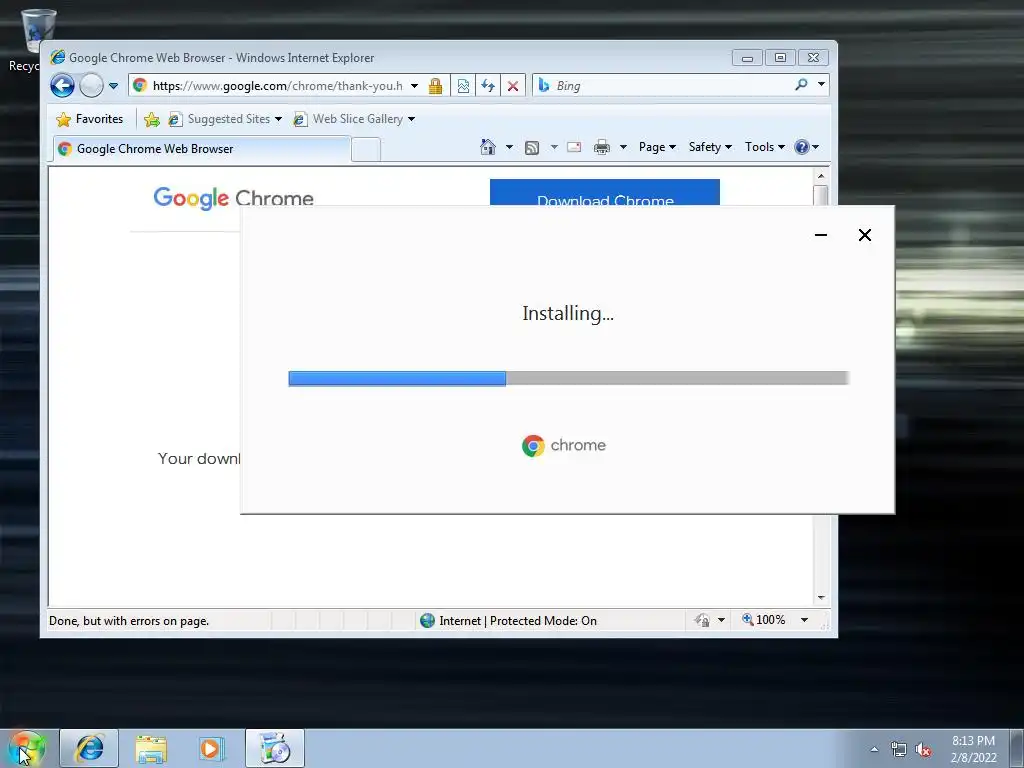The width and height of the screenshot is (1024, 768).
Task: Click the chrome logo in installer dialog
Action: click(564, 445)
